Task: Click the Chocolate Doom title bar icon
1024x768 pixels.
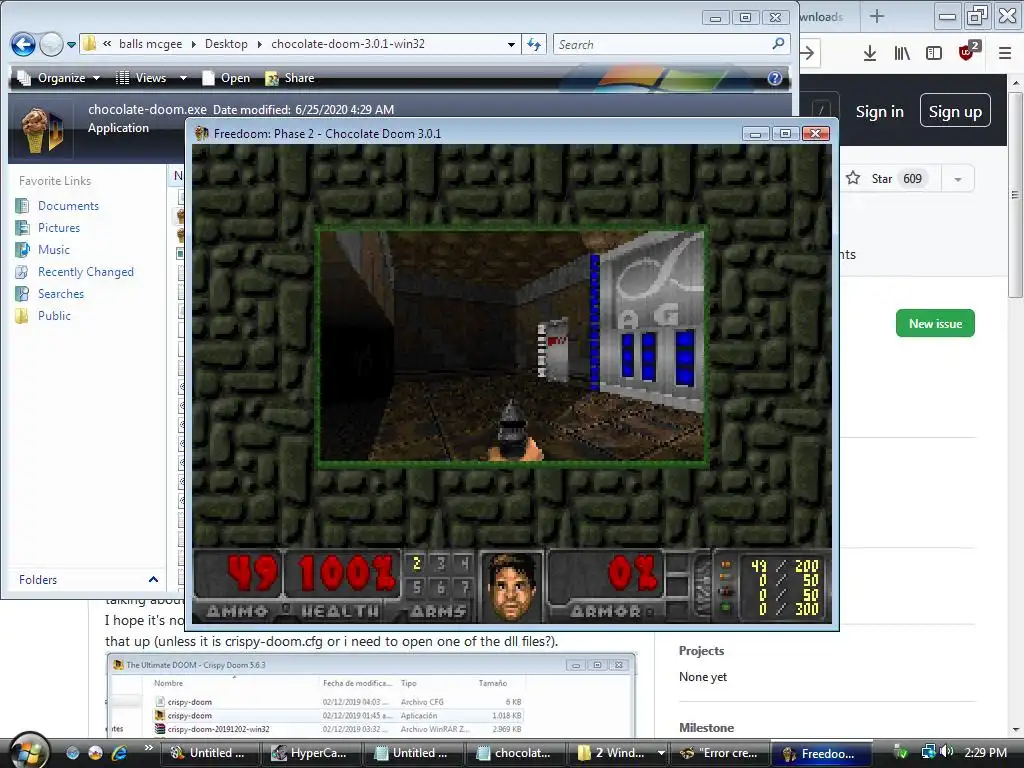Action: (202, 134)
